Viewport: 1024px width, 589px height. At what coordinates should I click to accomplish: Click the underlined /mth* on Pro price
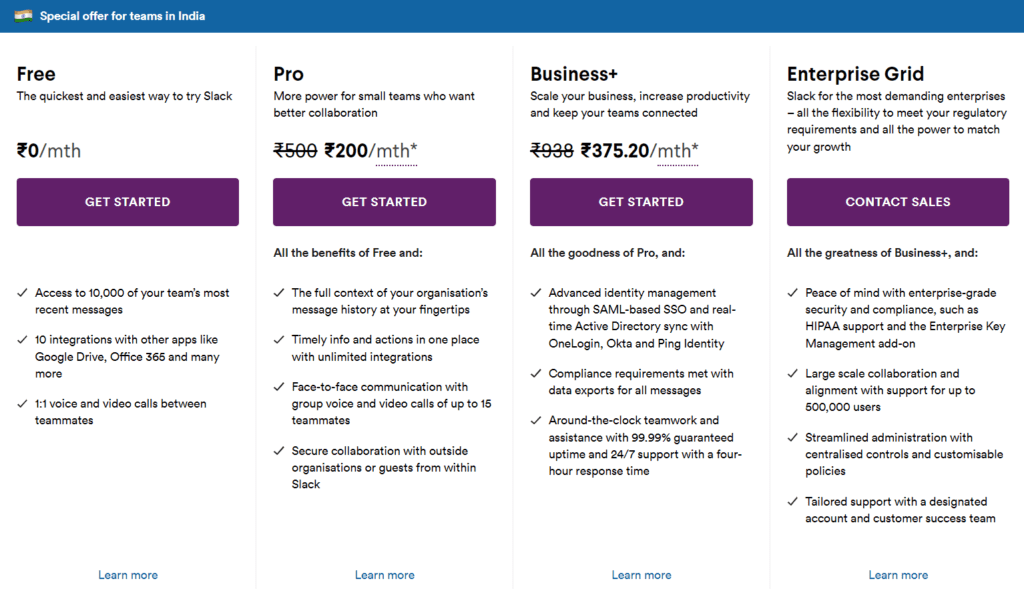396,151
